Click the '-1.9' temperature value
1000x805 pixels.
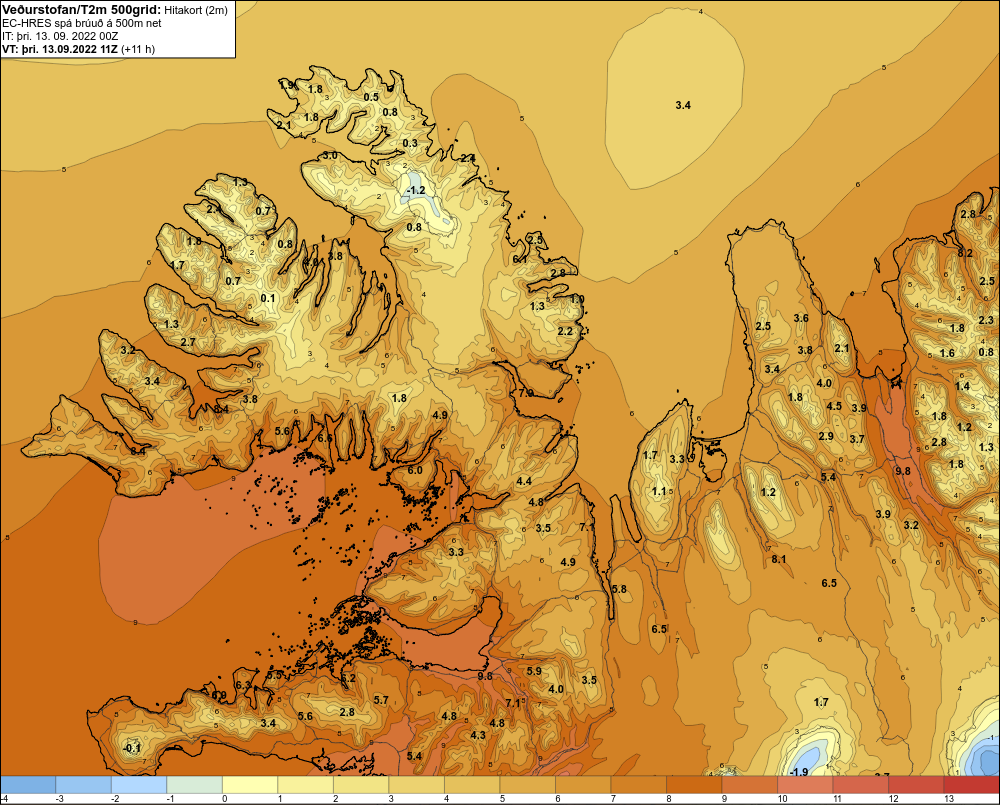pyautogui.click(x=799, y=772)
